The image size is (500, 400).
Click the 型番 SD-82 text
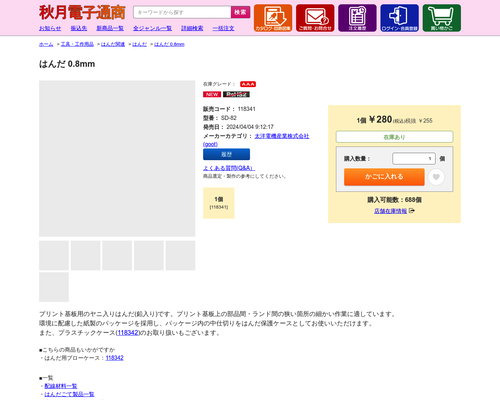tap(220, 118)
